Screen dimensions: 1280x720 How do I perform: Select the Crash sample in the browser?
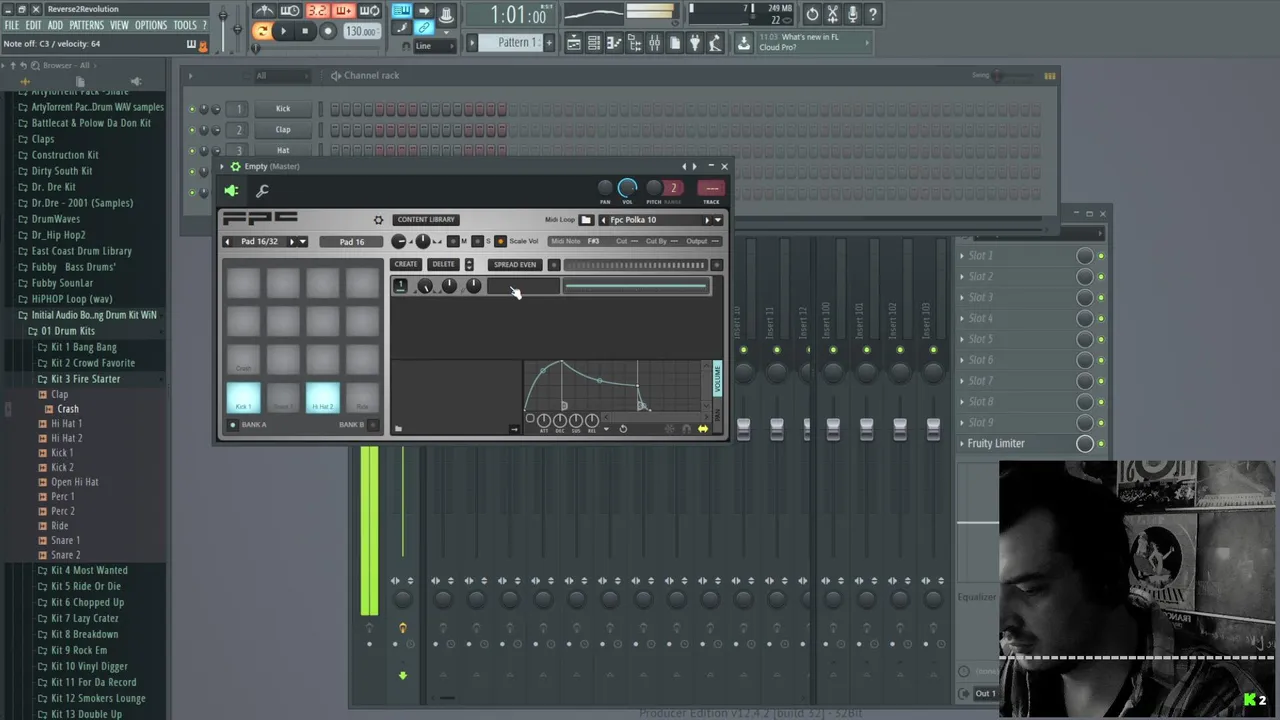pos(68,409)
